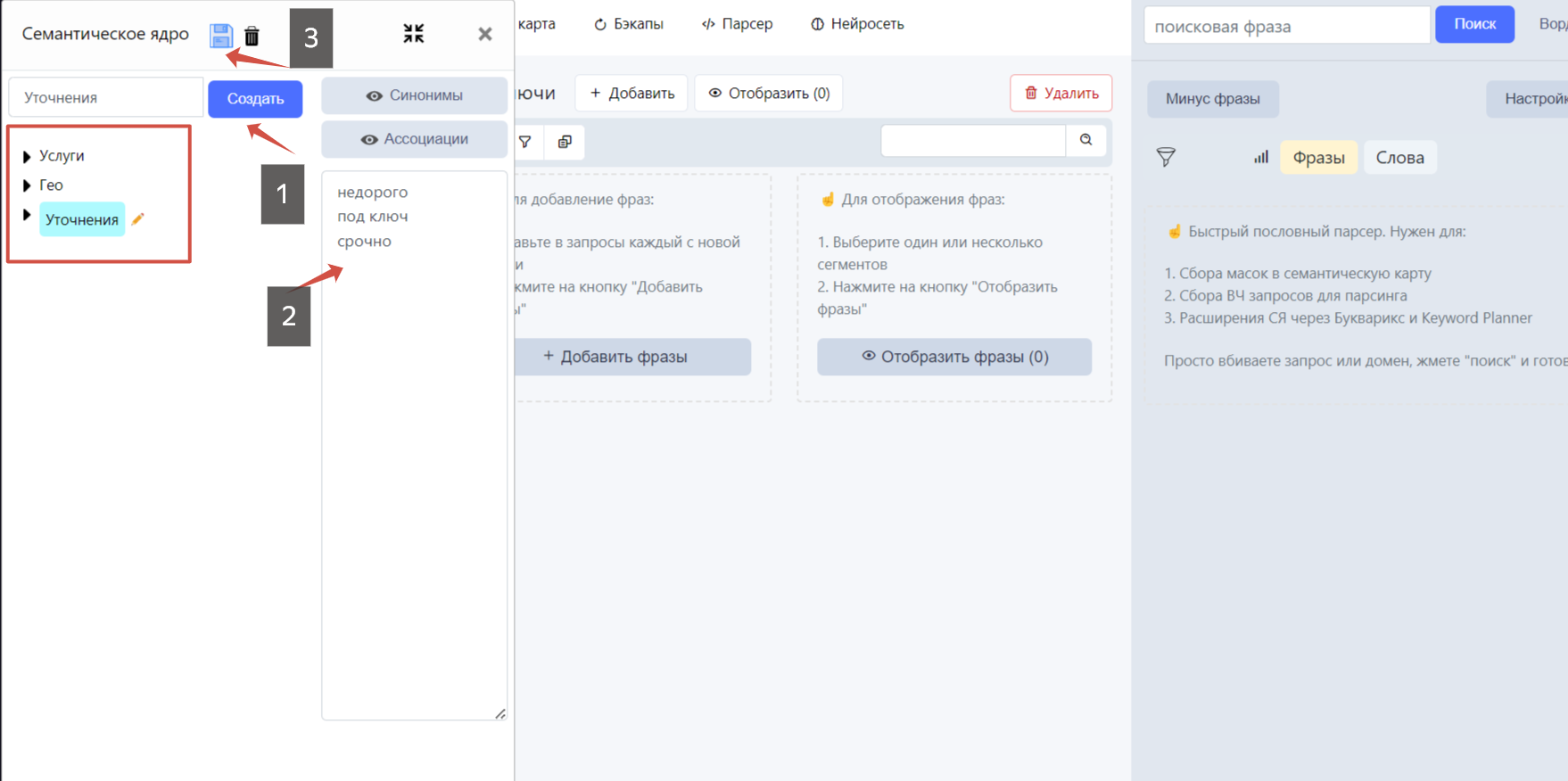Screen dimensions: 1568x781
Task: Expand the Гео tree node
Action: (27, 186)
